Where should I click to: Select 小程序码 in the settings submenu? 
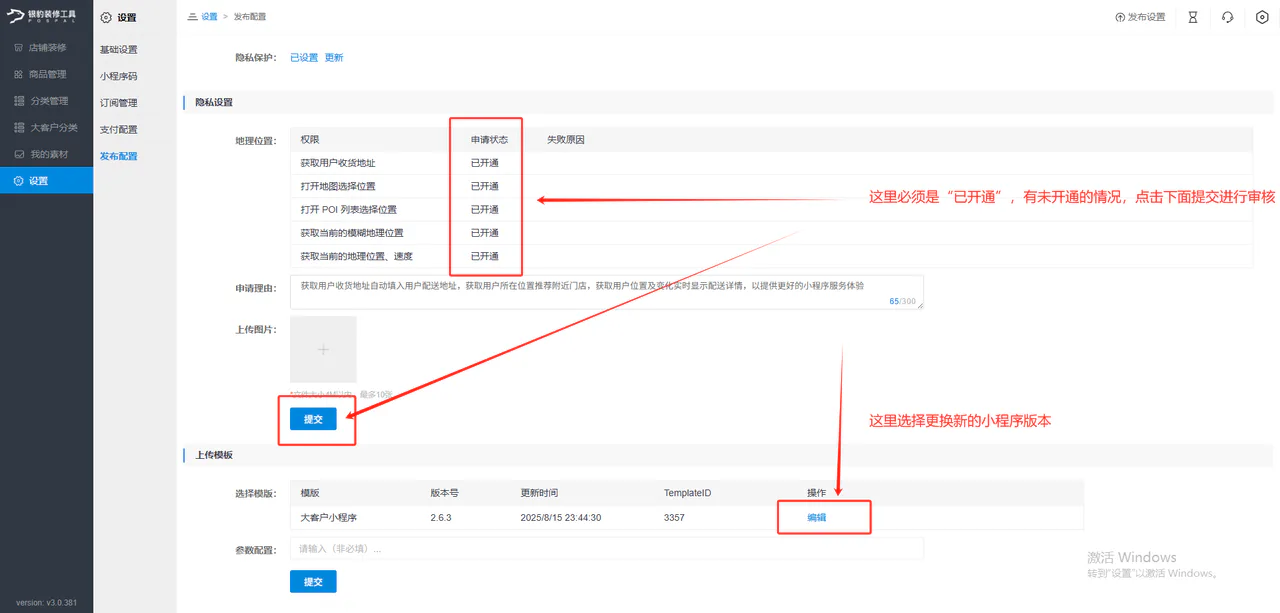point(119,76)
